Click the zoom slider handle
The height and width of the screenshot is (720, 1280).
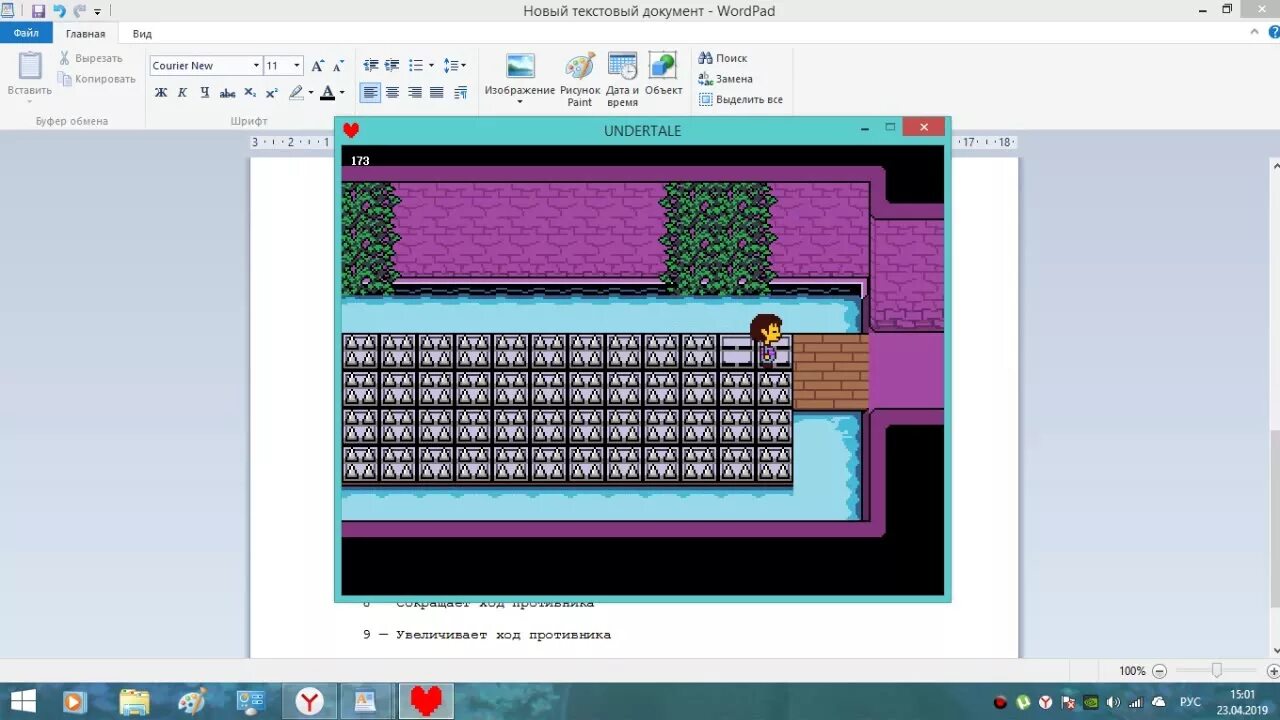[1216, 671]
